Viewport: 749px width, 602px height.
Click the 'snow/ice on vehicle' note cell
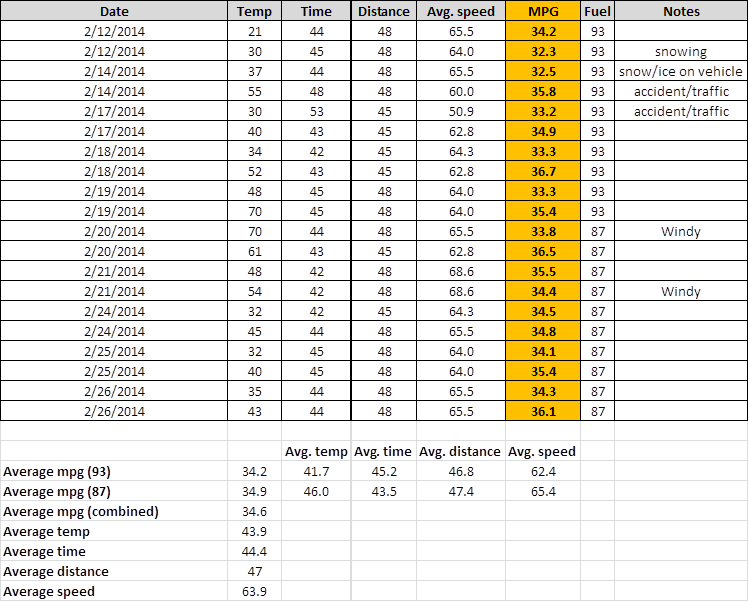tap(680, 71)
